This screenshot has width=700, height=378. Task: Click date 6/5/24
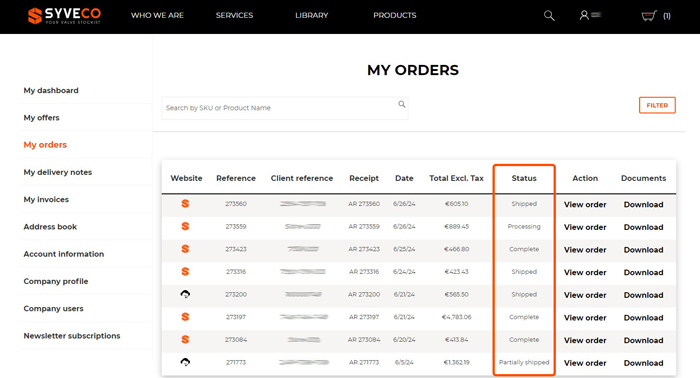tap(404, 362)
